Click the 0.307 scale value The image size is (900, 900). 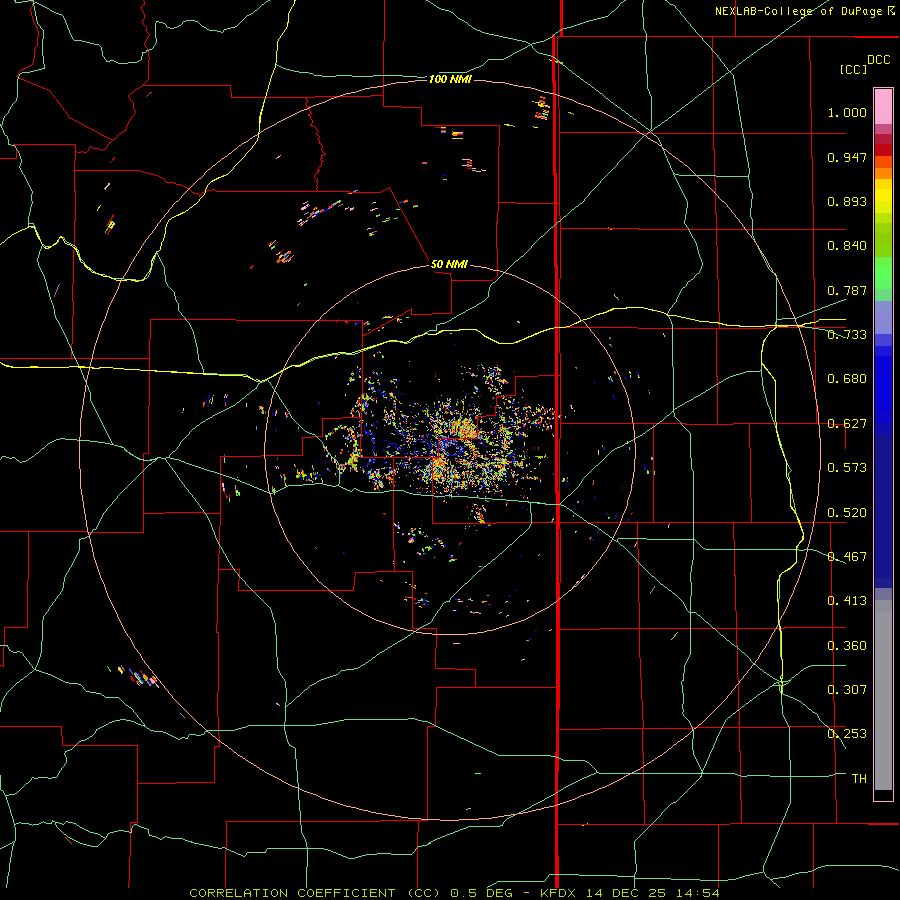pos(847,690)
